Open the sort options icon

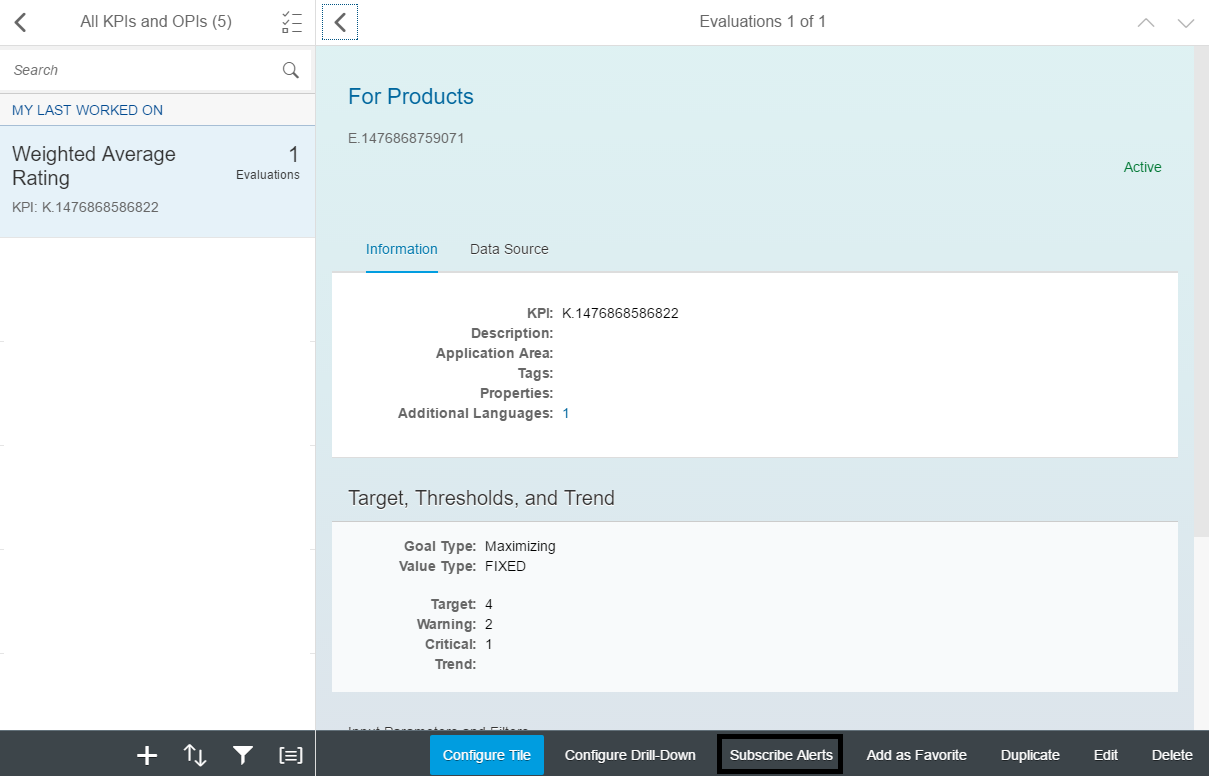point(195,755)
